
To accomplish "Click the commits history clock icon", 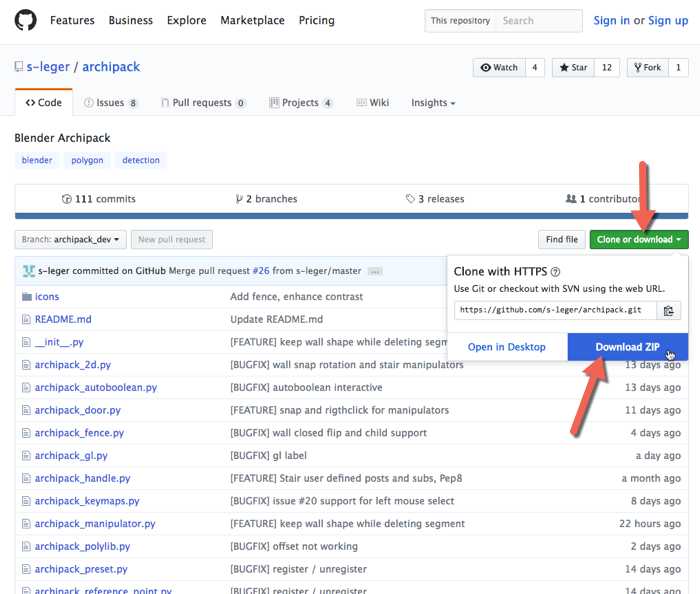I will coord(67,199).
